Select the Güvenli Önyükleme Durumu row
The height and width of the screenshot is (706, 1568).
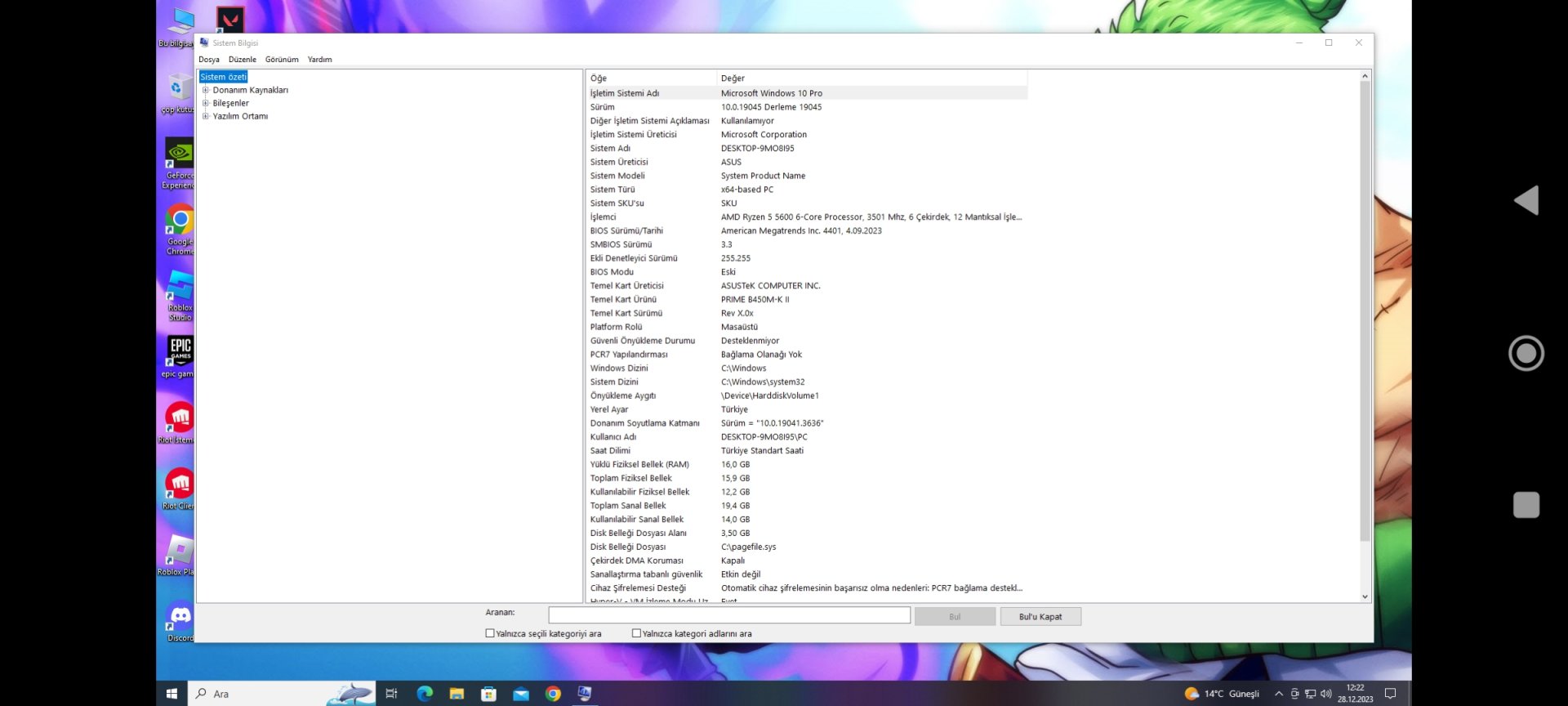[807, 341]
